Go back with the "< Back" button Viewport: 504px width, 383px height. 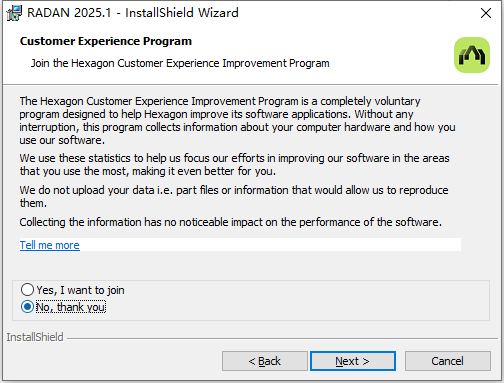tap(265, 361)
